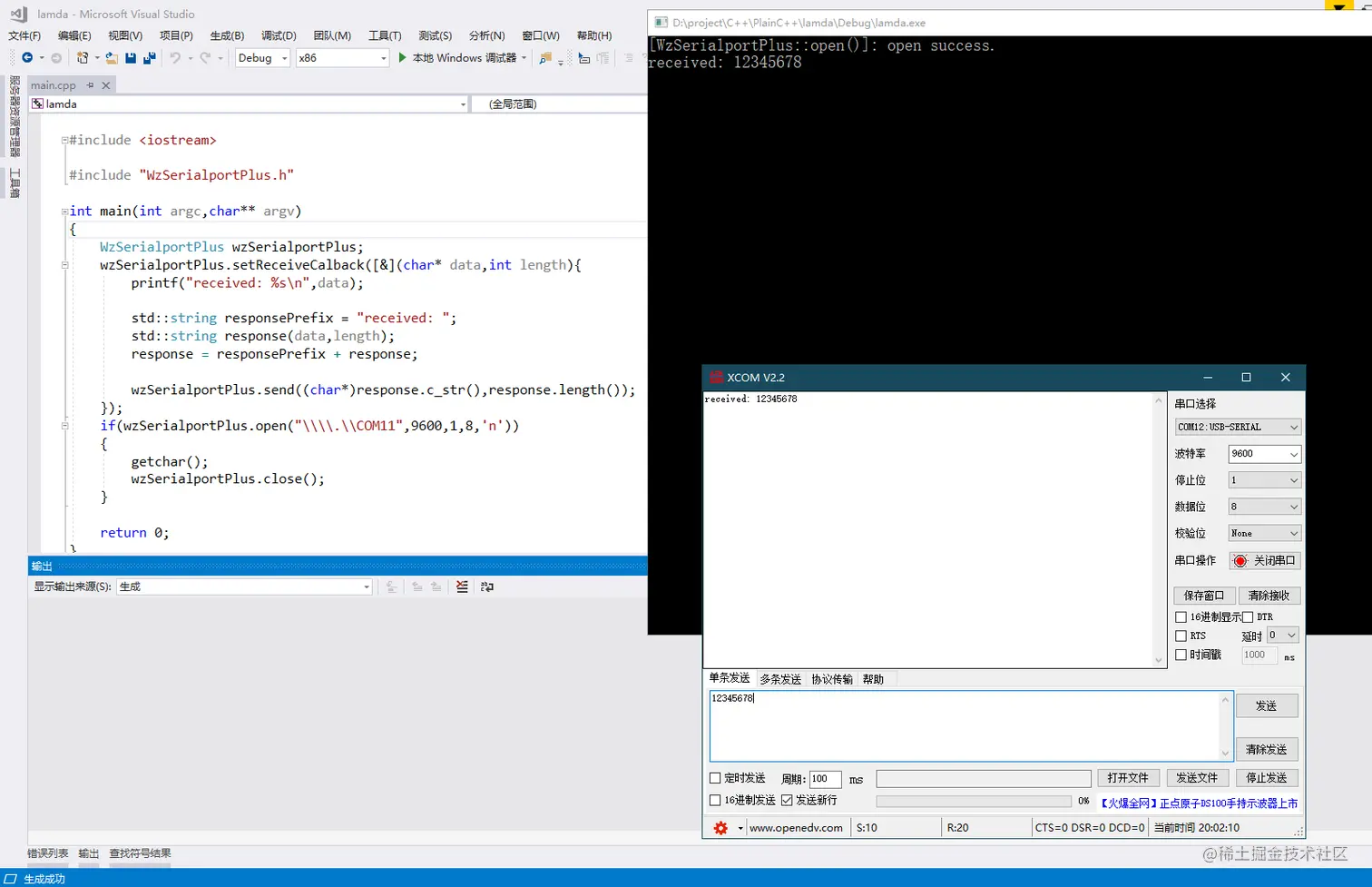This screenshot has width=1372, height=887.
Task: Open the Server Explorer side panel tab
Action: [x=15, y=116]
